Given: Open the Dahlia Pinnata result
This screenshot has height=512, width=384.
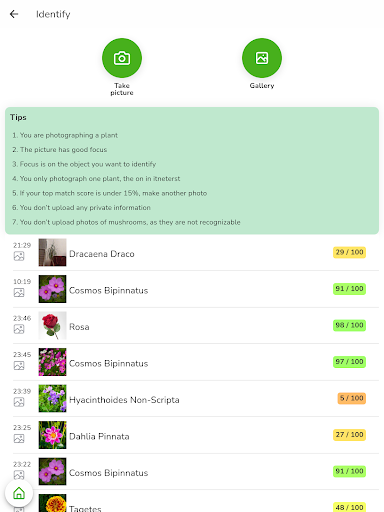Looking at the screenshot, I should 196,435.
